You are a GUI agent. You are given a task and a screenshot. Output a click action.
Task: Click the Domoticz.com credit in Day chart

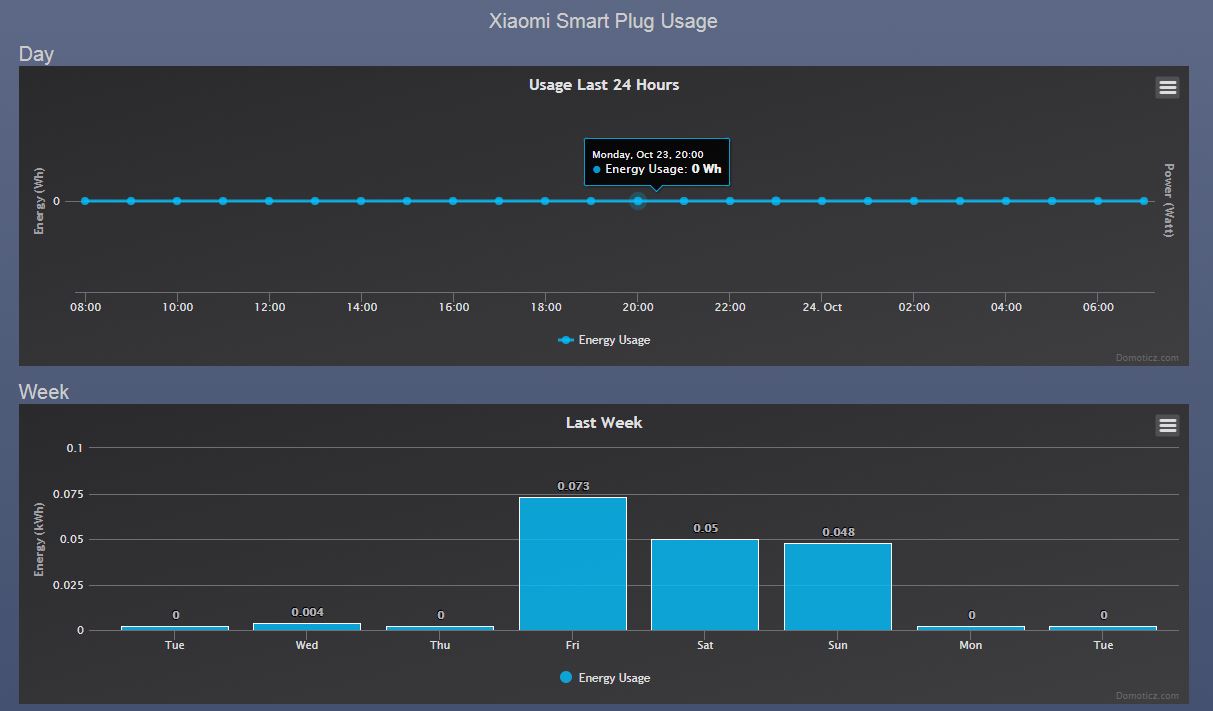(x=1147, y=357)
